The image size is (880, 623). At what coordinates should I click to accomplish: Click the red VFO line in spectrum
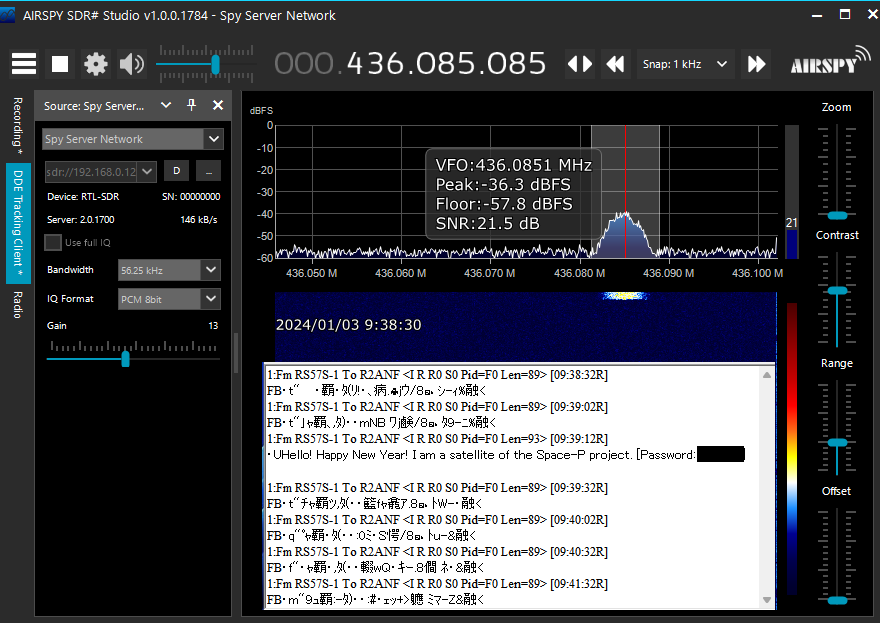point(625,191)
